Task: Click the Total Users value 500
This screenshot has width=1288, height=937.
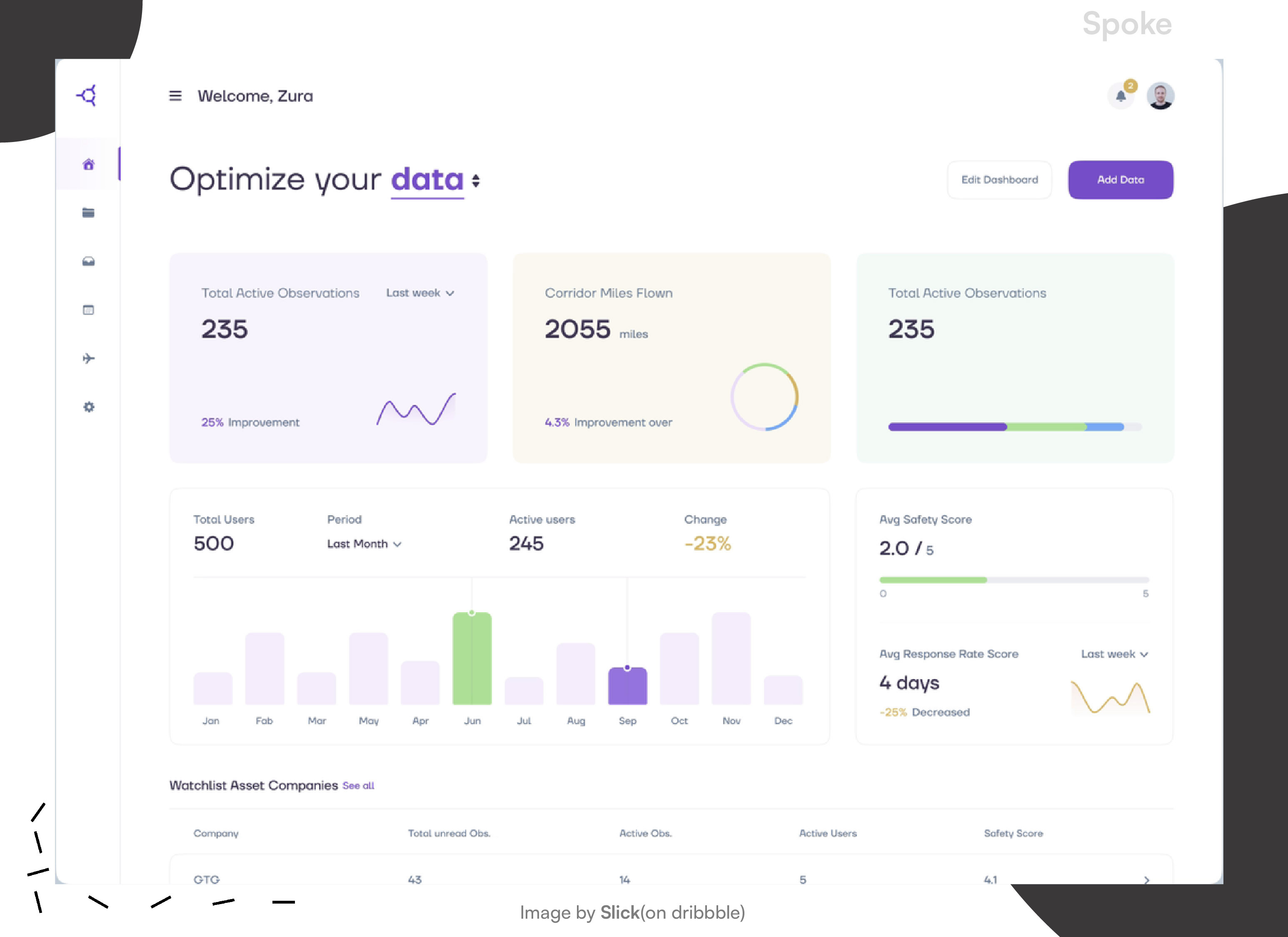Action: point(214,544)
